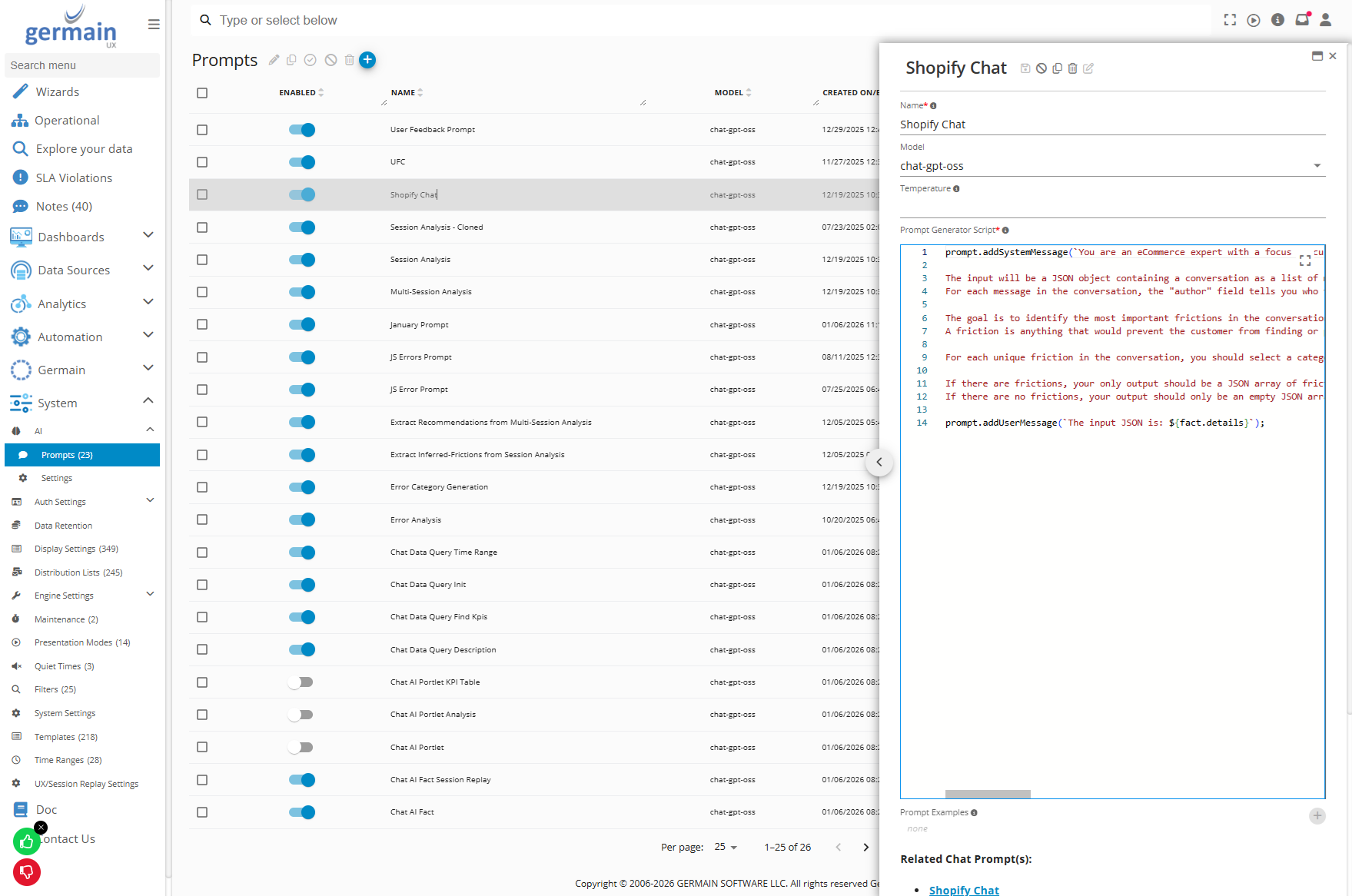This screenshot has width=1352, height=896.
Task: Add a prompt example with plus icon
Action: (x=1317, y=815)
